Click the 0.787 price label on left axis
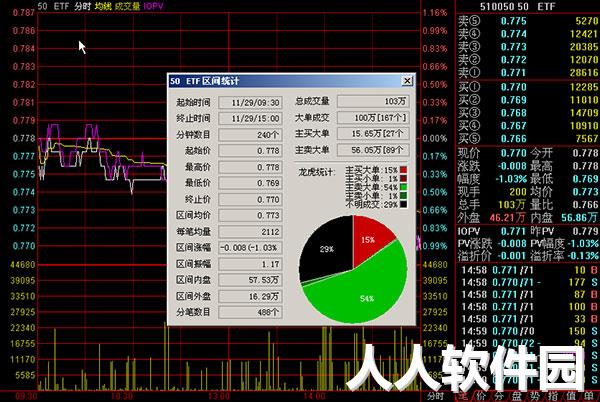Screen dimensions: 600x402 pyautogui.click(x=24, y=13)
